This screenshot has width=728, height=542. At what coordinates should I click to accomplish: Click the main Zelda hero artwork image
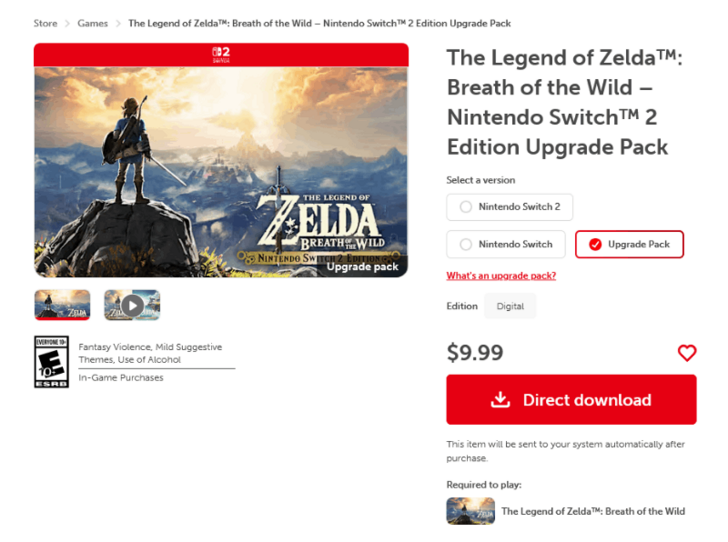click(x=220, y=170)
